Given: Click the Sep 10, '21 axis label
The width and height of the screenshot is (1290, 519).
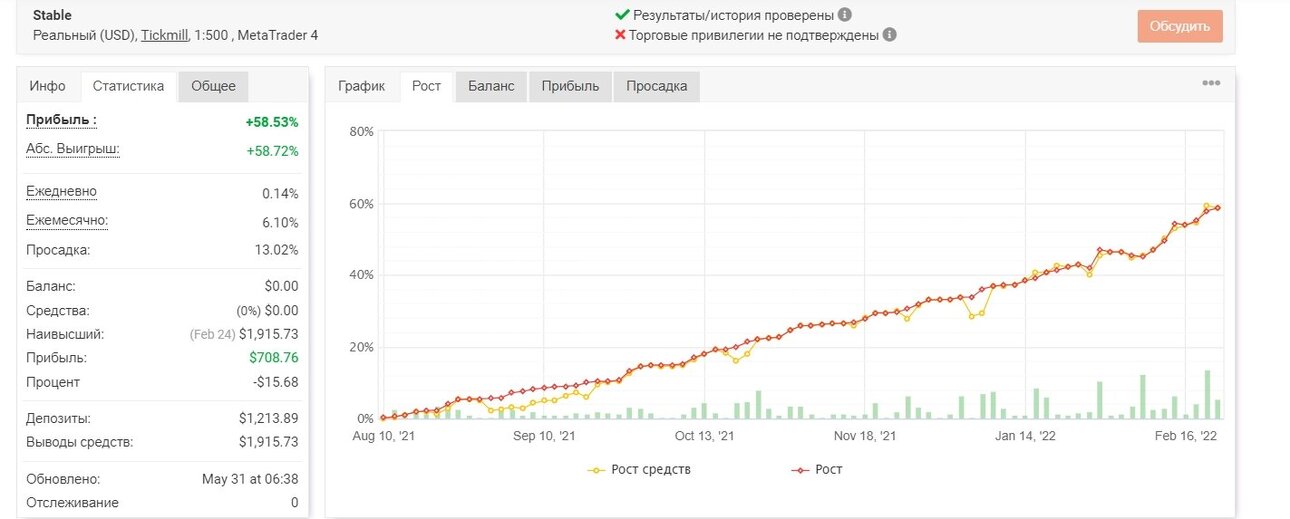Looking at the screenshot, I should (x=544, y=436).
